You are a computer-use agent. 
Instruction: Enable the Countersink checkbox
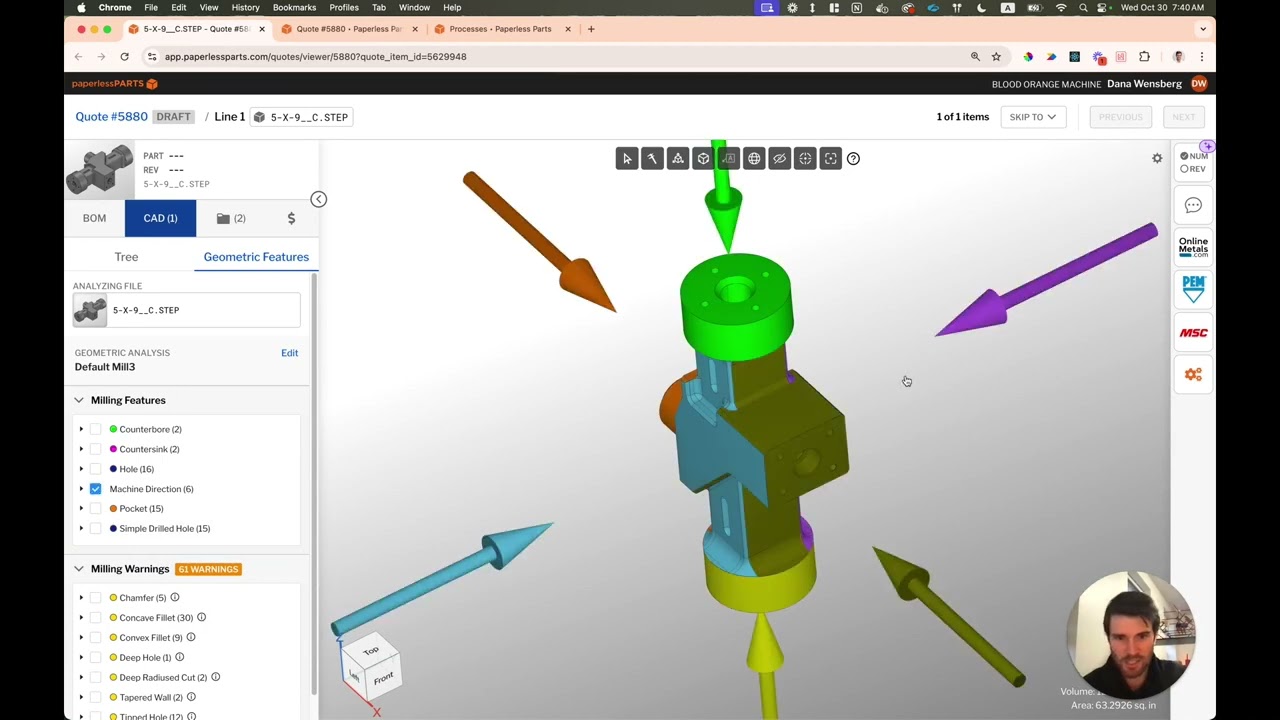click(x=95, y=449)
